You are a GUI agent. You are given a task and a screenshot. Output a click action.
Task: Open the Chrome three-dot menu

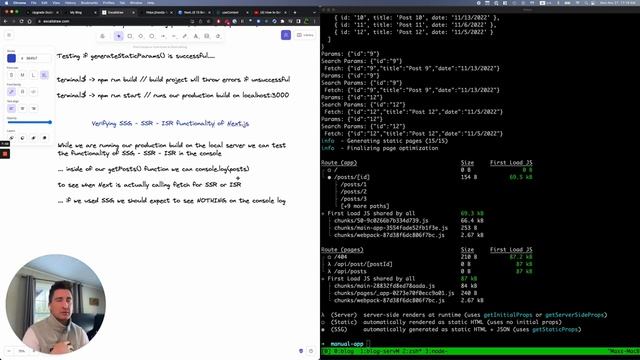(x=315, y=21)
